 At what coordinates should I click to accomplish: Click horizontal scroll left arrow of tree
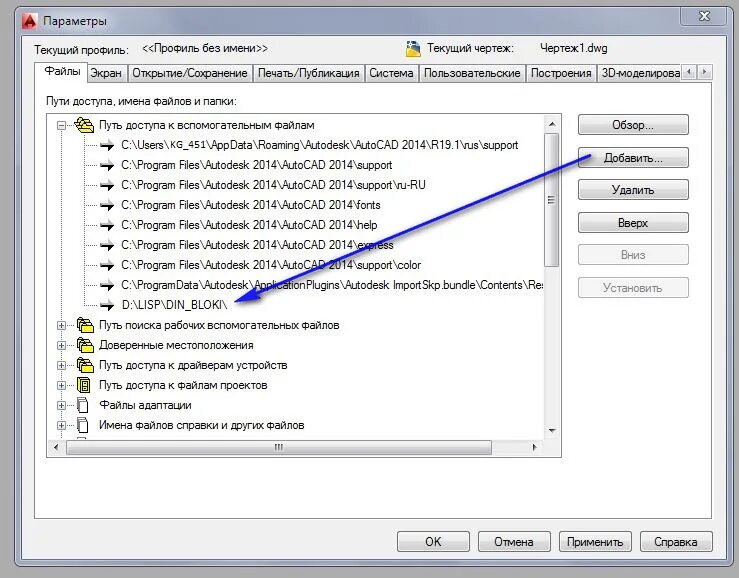click(x=56, y=447)
